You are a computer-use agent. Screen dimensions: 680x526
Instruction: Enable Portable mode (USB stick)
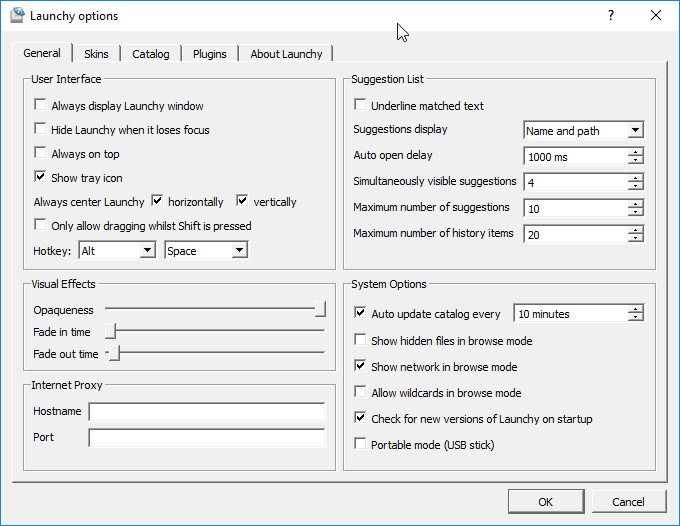tap(360, 443)
